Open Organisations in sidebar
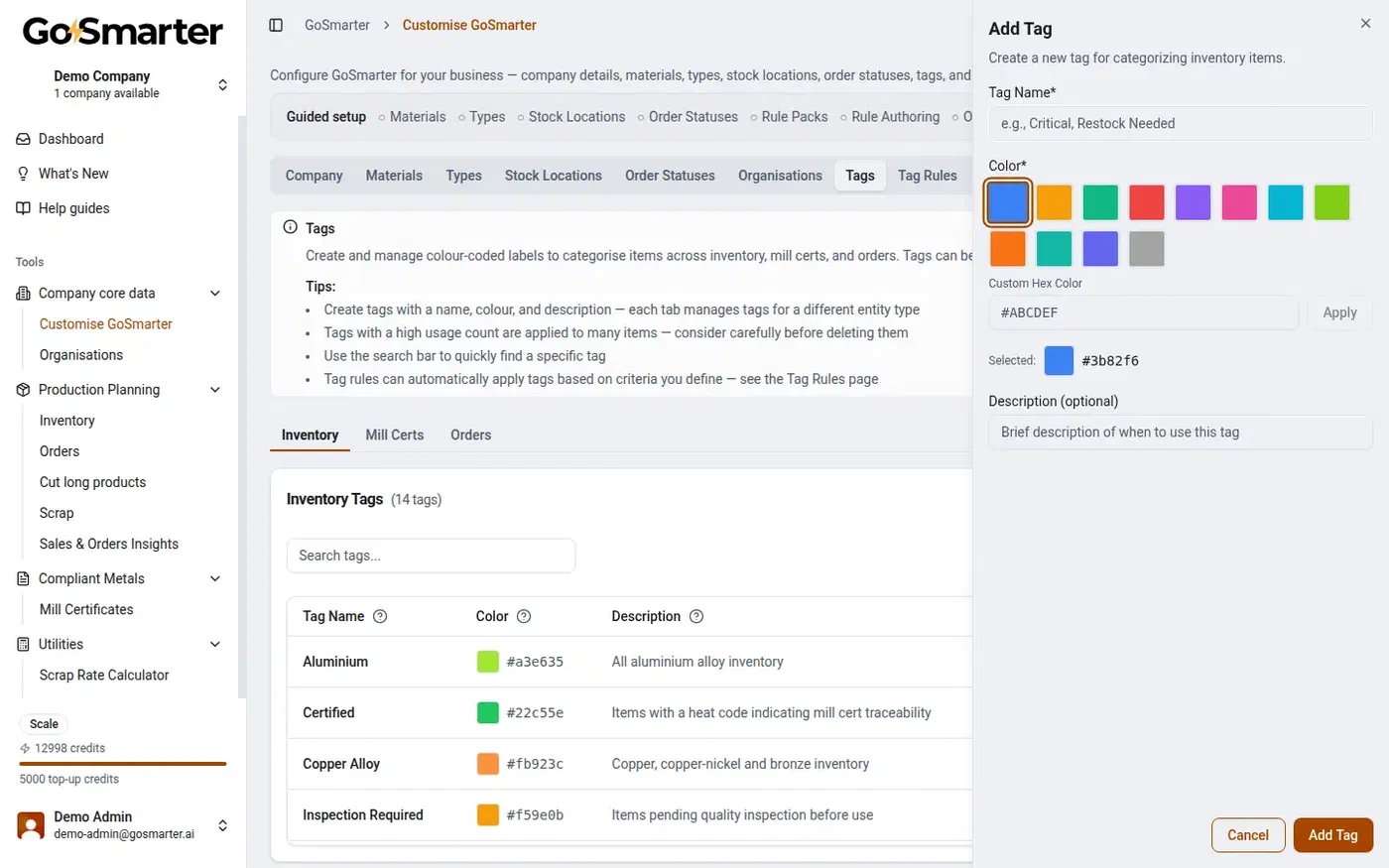The height and width of the screenshot is (868, 1389). (81, 355)
